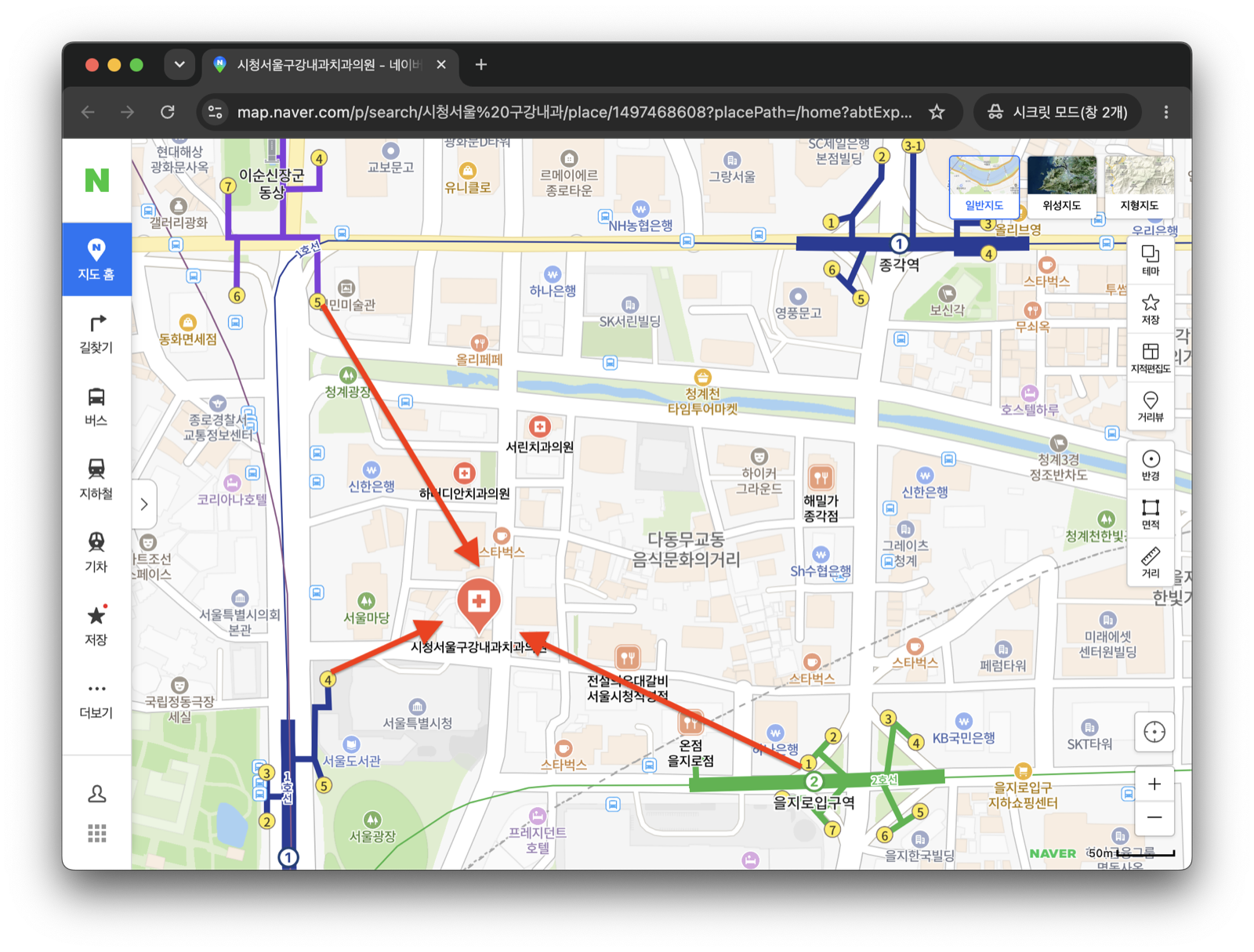The height and width of the screenshot is (952, 1254).
Task: Click the 르메이에르 종로타운 marker
Action: (569, 157)
